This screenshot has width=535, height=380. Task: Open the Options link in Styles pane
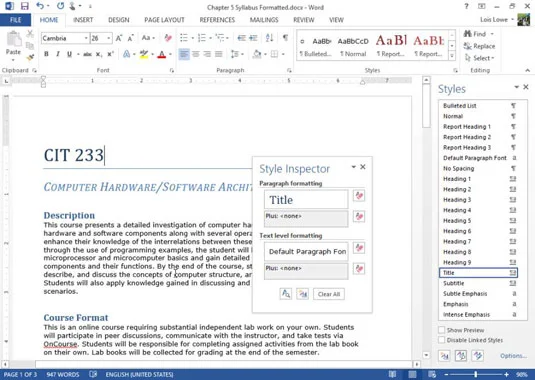click(513, 356)
